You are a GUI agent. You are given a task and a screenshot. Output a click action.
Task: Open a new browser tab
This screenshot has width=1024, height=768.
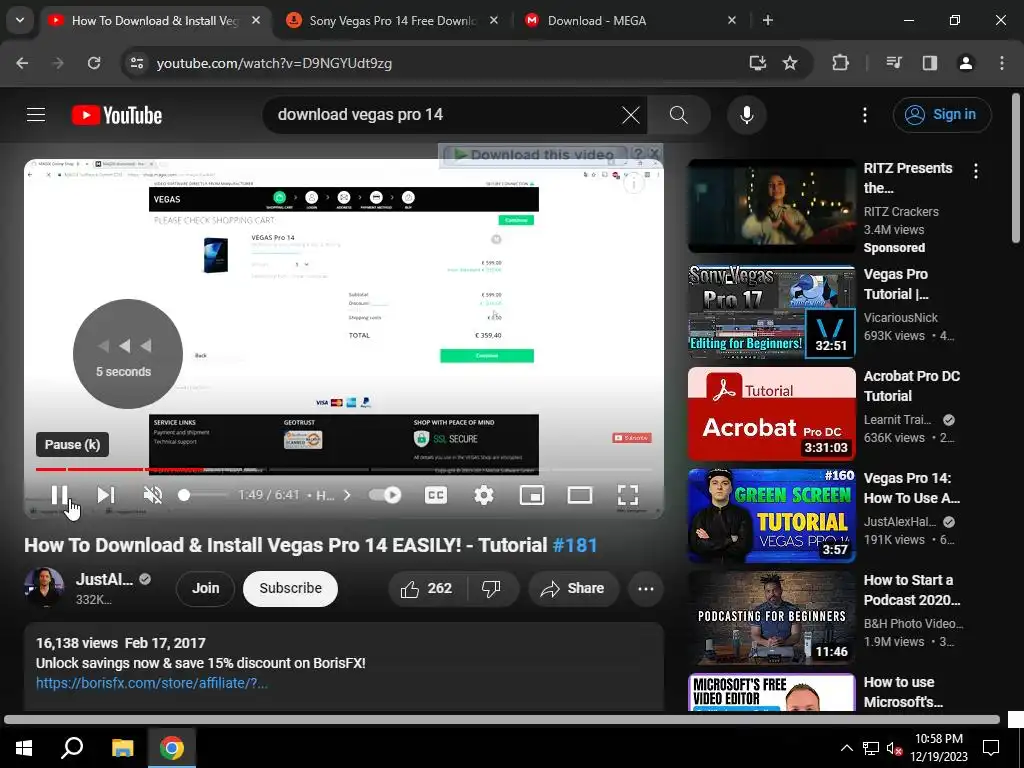point(768,21)
